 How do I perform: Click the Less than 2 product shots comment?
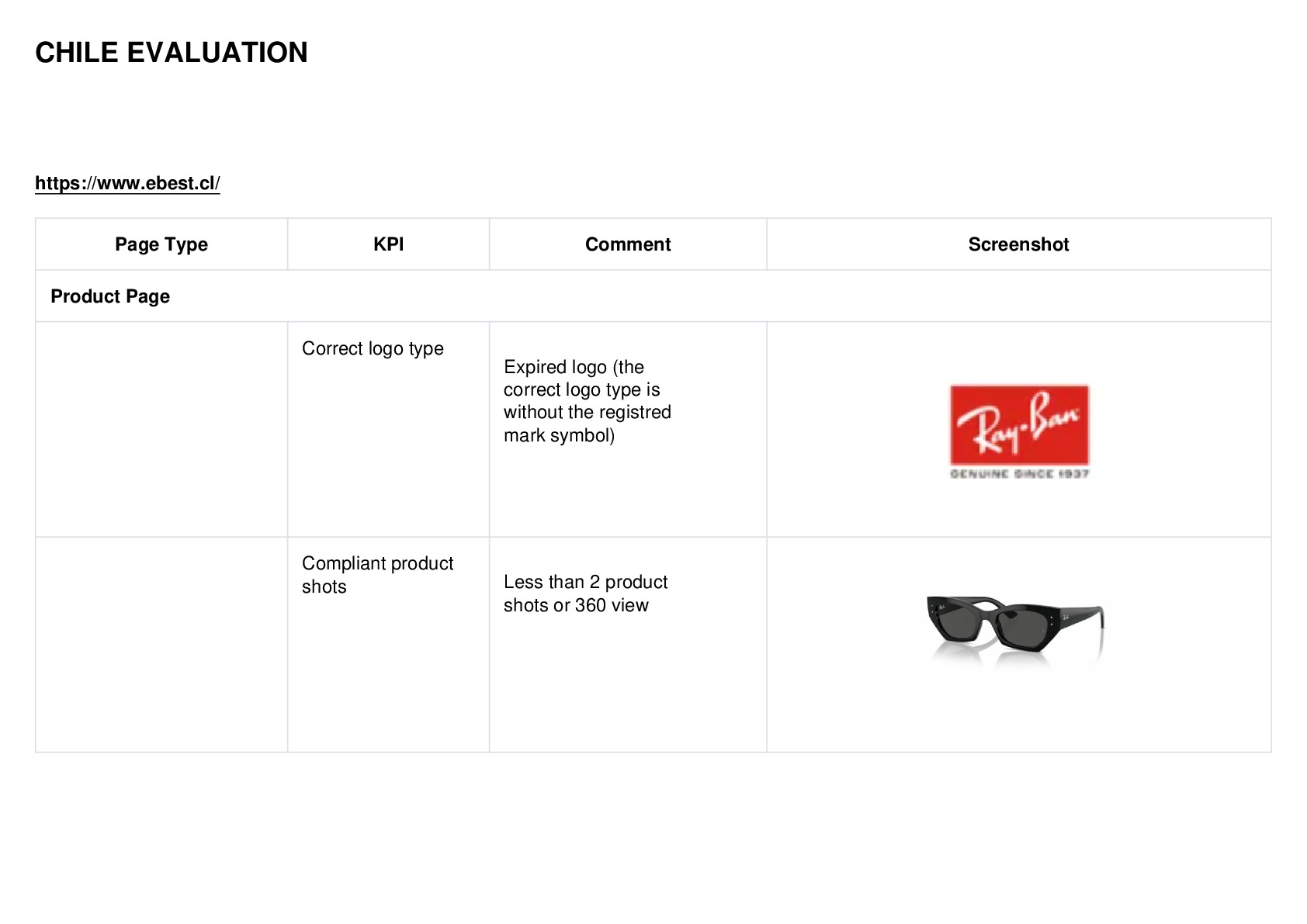(586, 594)
